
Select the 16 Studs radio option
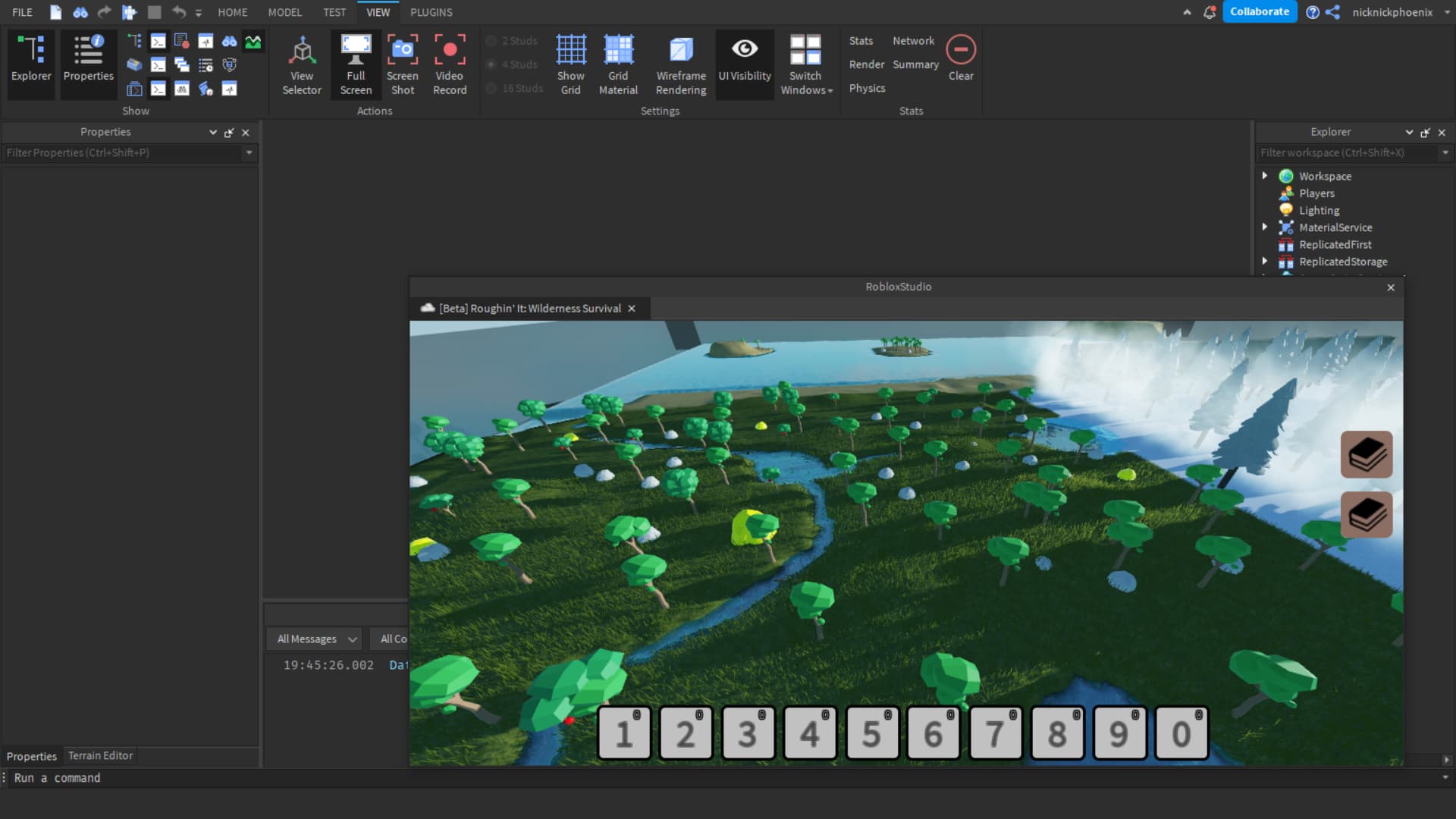click(491, 89)
